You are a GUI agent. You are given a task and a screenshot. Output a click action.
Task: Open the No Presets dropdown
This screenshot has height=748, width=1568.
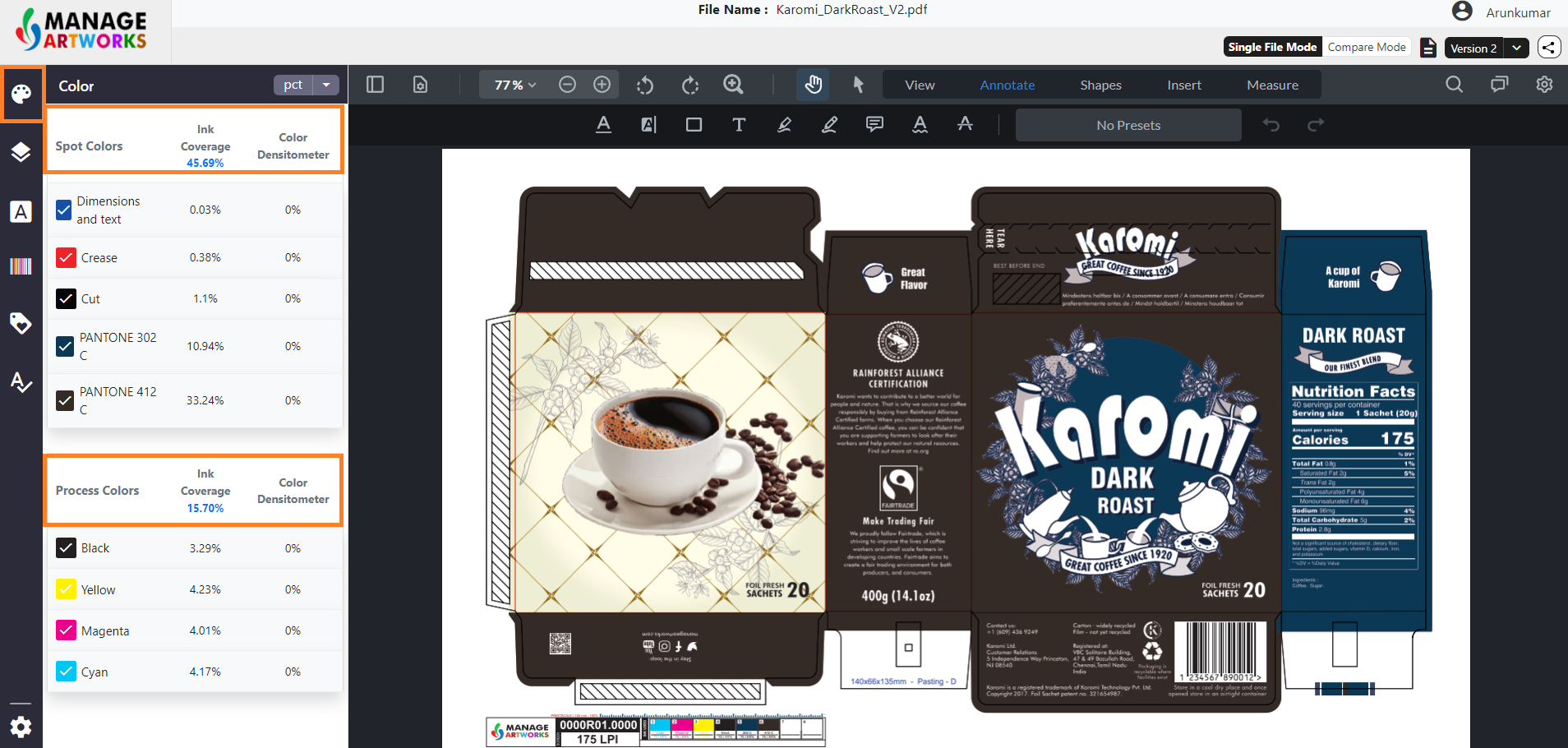(x=1128, y=125)
